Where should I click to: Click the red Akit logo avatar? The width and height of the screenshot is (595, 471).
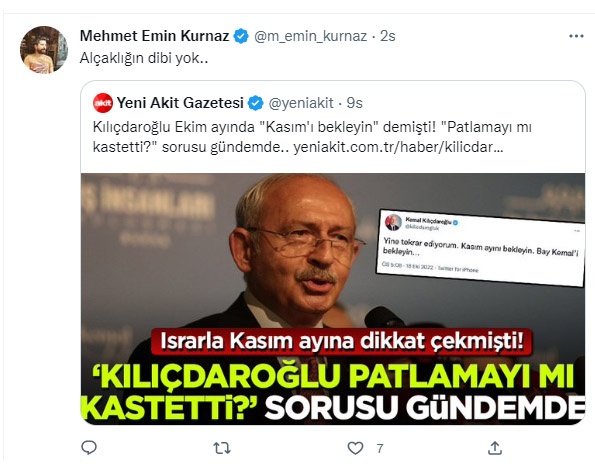(x=103, y=103)
